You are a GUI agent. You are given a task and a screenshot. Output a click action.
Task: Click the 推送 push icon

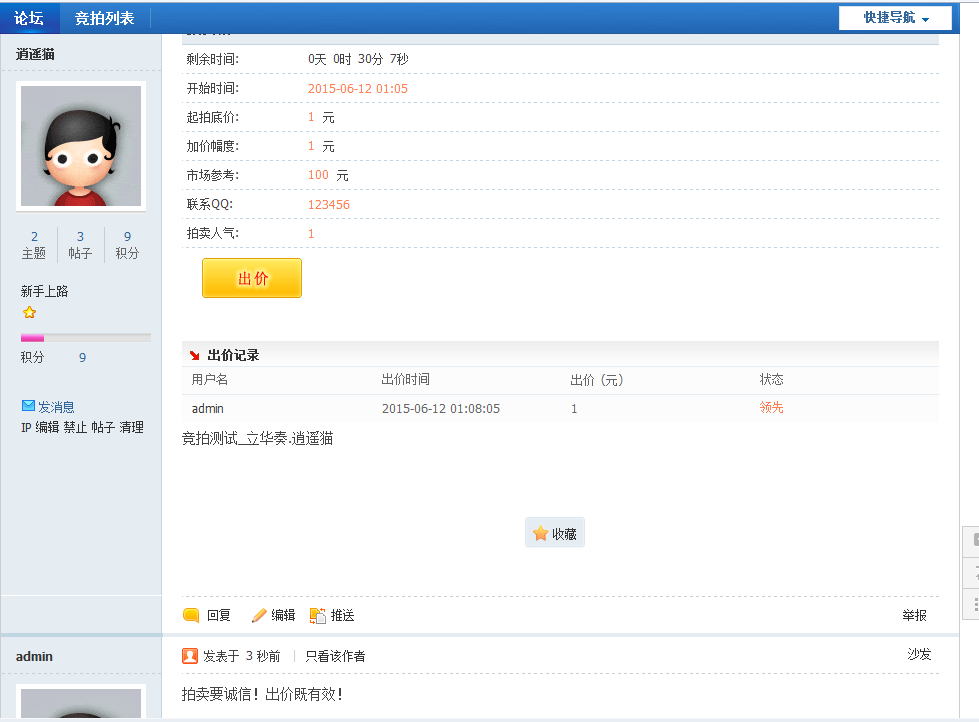coord(318,615)
